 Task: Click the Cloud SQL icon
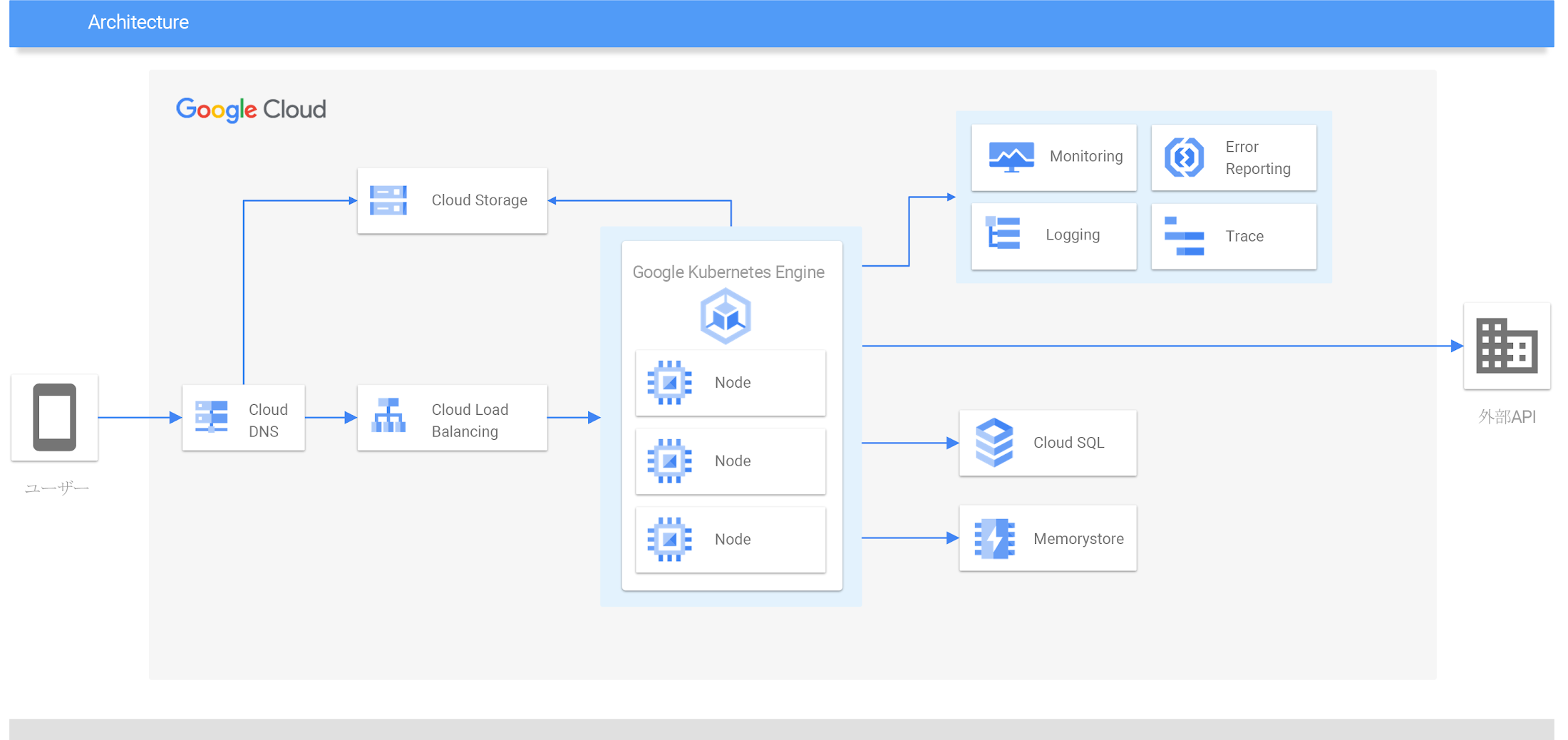click(x=994, y=443)
